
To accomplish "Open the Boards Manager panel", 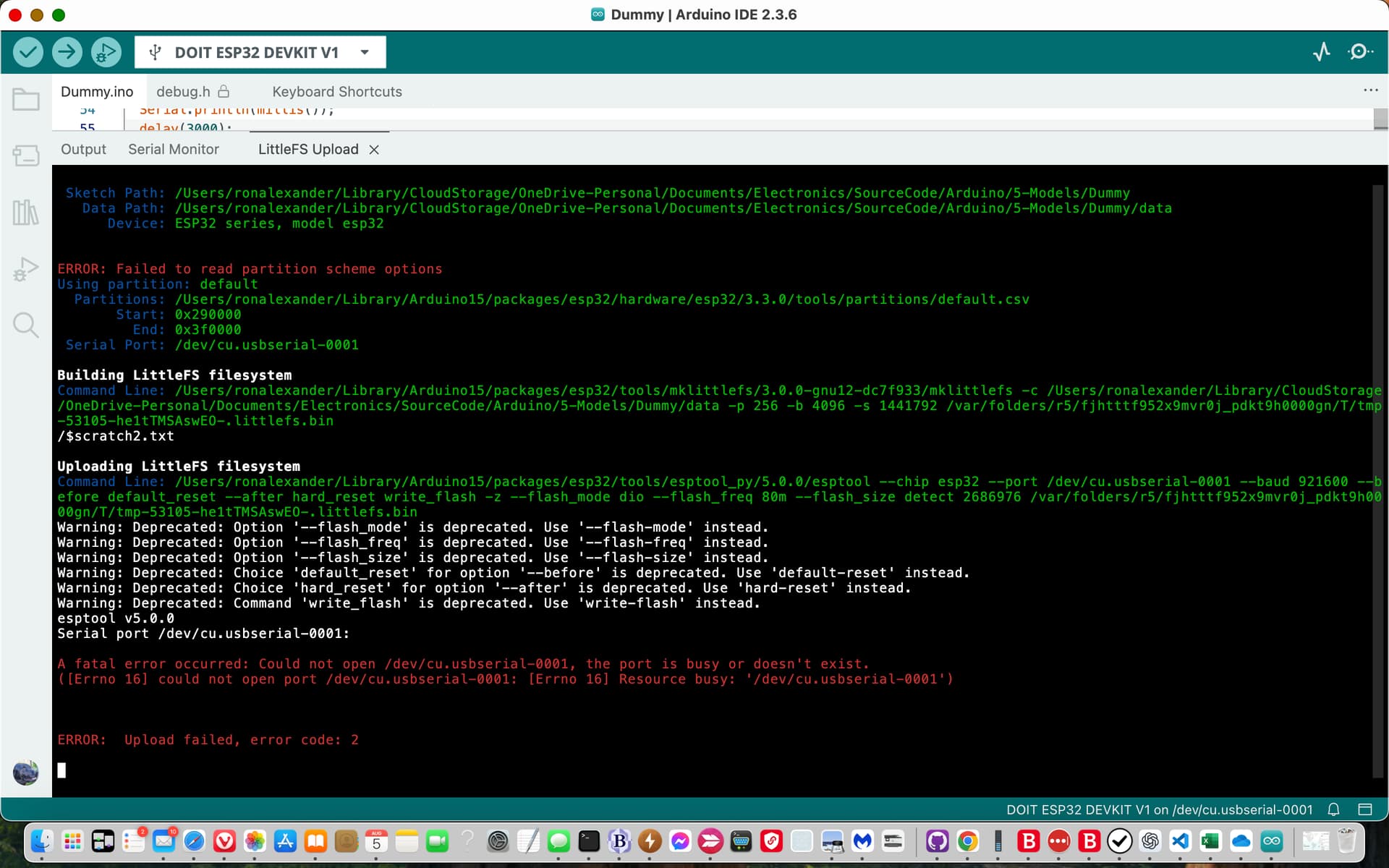I will tap(26, 156).
